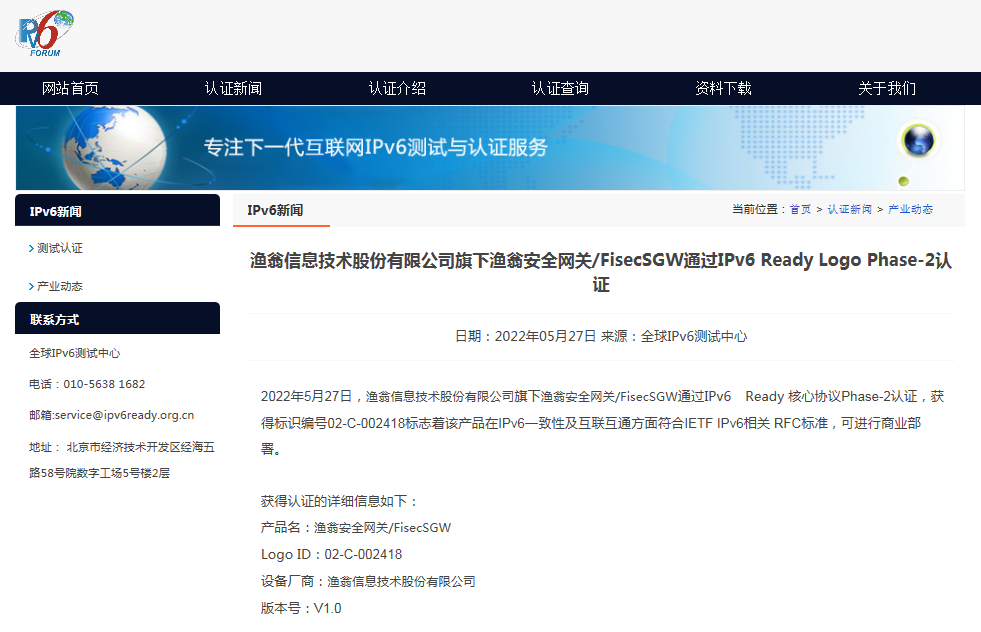Viewport: 981px width, 632px height.
Task: Click the chevron arrow beside 测试认证
Action: pyautogui.click(x=31, y=248)
